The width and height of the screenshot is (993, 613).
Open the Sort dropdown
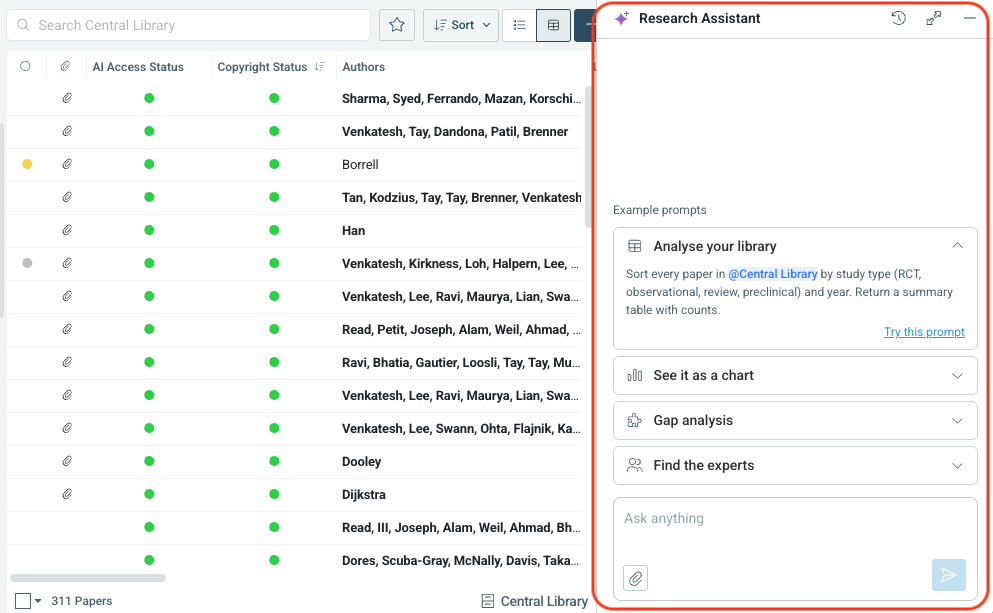pyautogui.click(x=461, y=25)
